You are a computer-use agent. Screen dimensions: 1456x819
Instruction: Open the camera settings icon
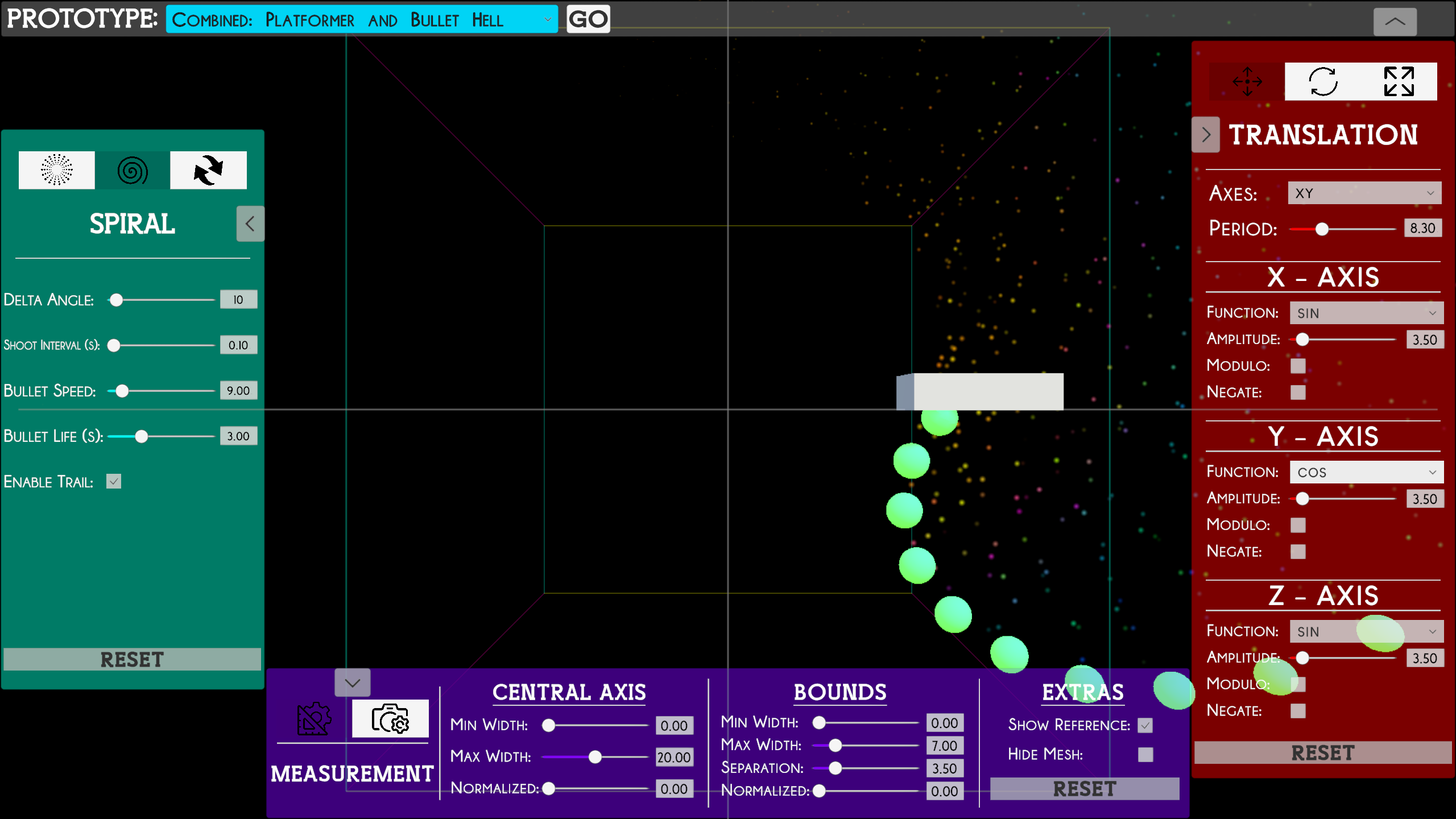(390, 719)
